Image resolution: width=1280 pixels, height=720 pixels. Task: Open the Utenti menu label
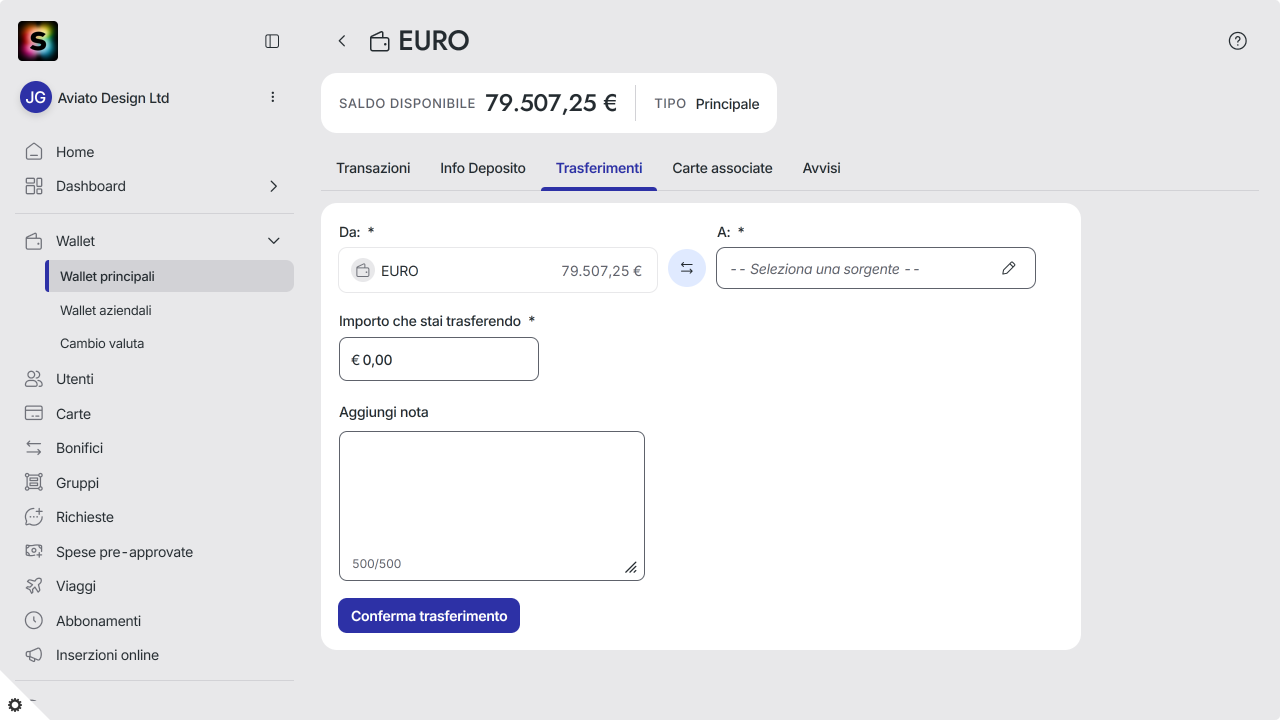click(75, 379)
